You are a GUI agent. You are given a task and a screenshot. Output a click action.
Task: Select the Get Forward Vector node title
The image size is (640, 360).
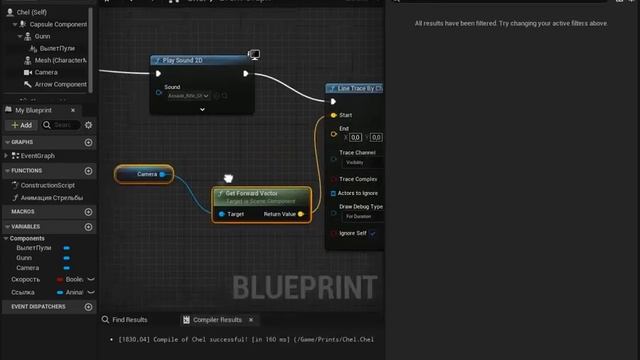251,193
